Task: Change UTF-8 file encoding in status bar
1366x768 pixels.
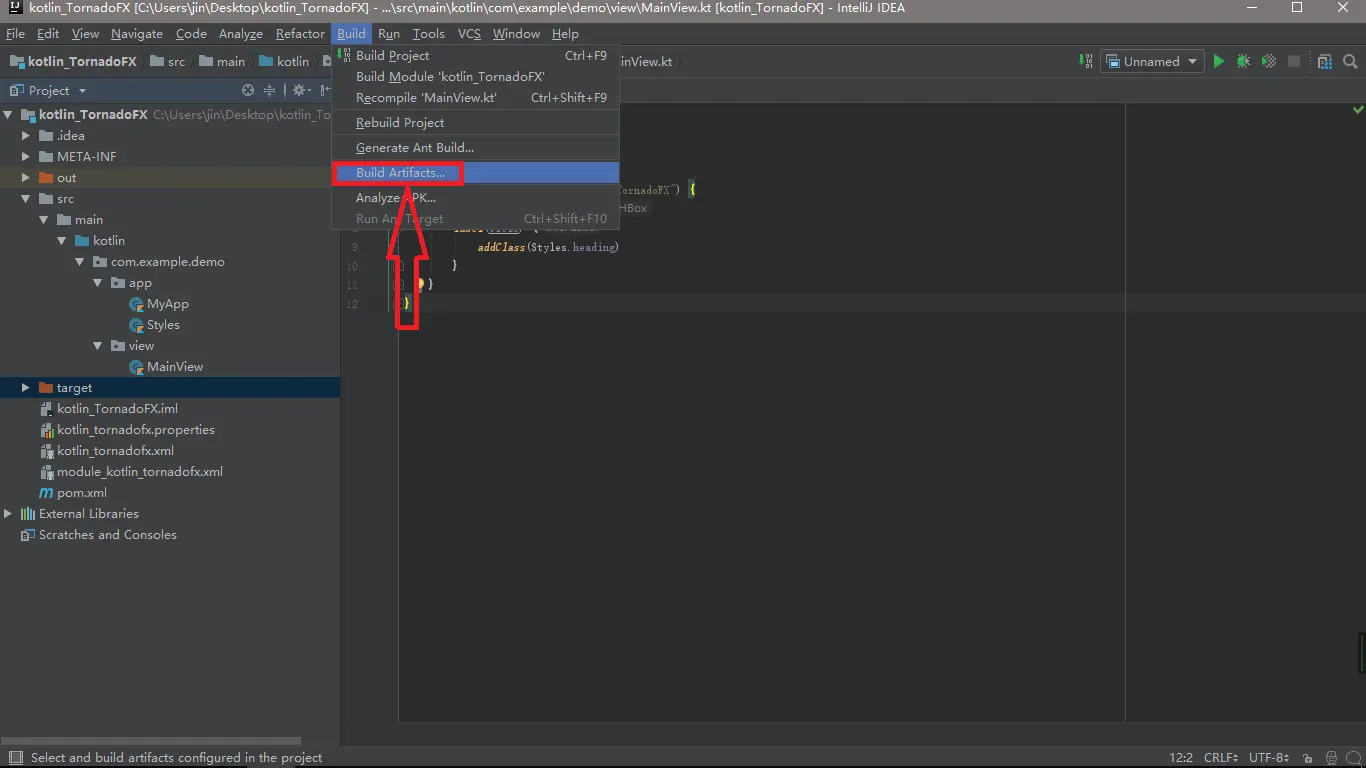Action: coord(1269,758)
